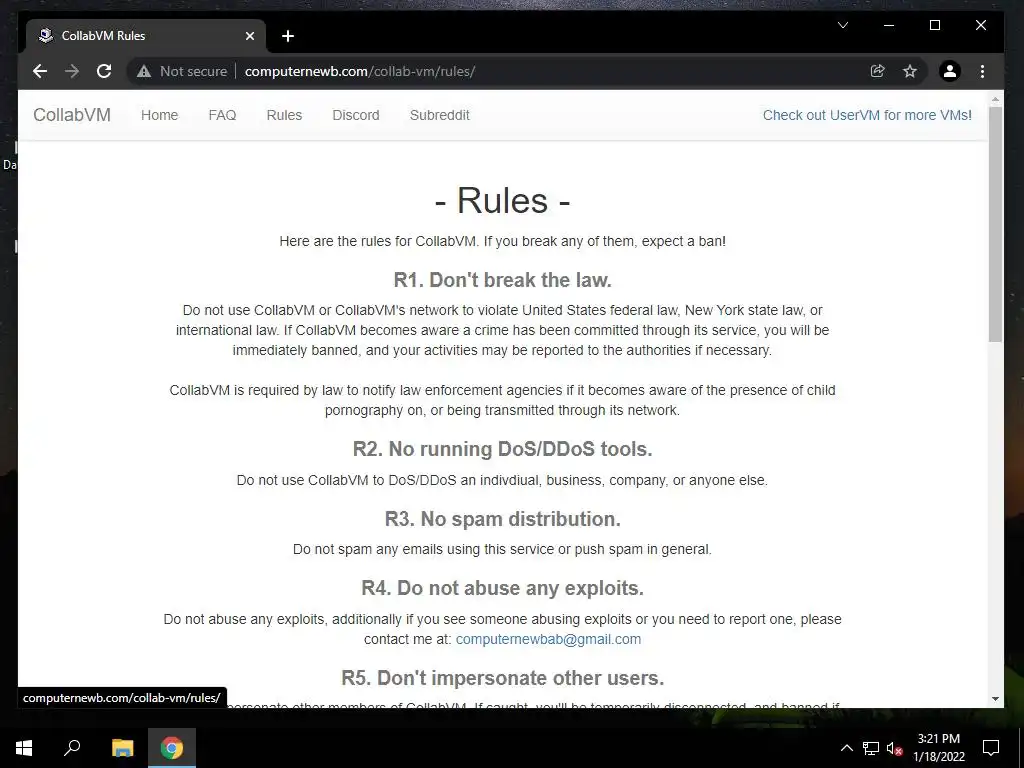Open the Rules nav link
This screenshot has height=768, width=1024.
tap(284, 115)
